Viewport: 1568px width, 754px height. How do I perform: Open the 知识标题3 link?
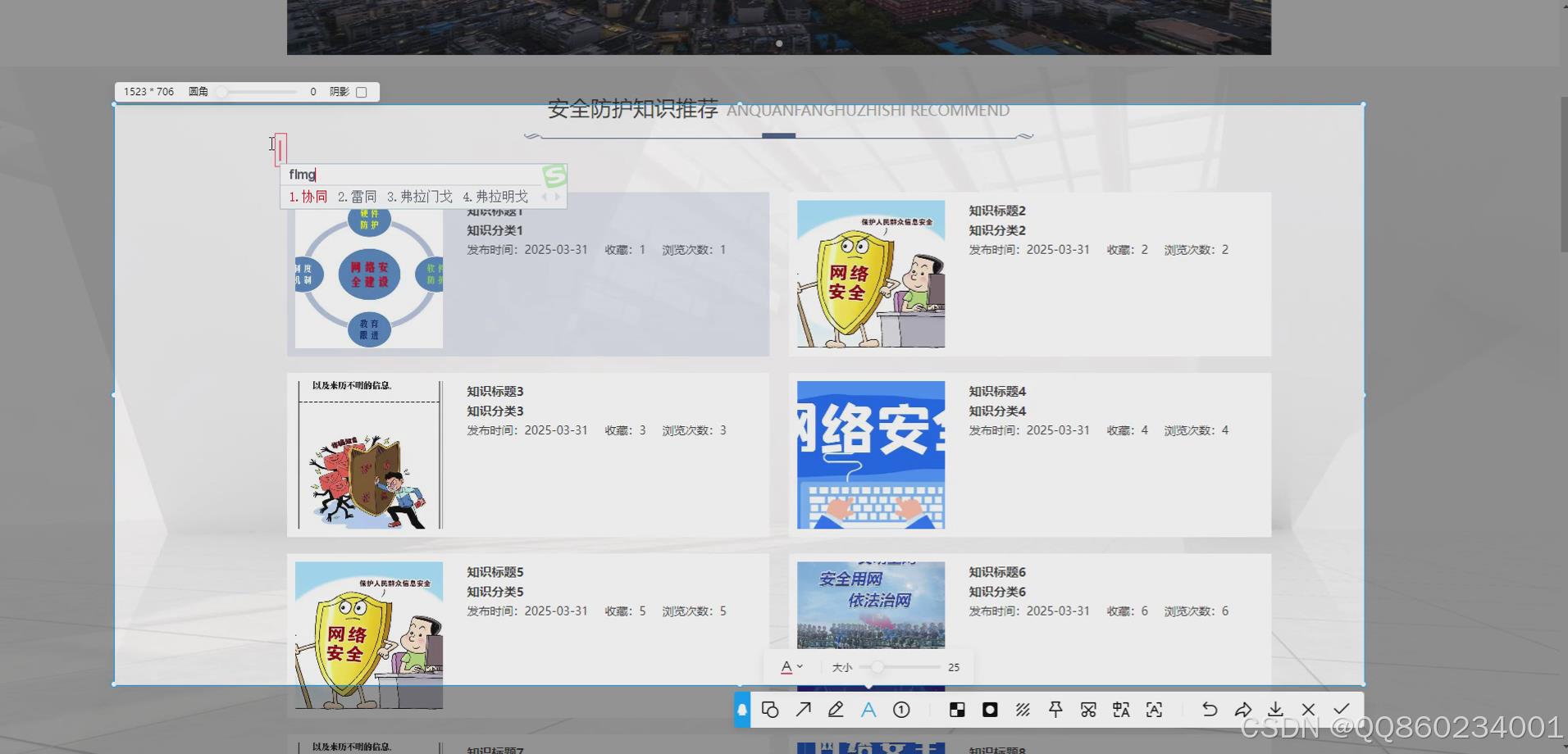pyautogui.click(x=495, y=392)
